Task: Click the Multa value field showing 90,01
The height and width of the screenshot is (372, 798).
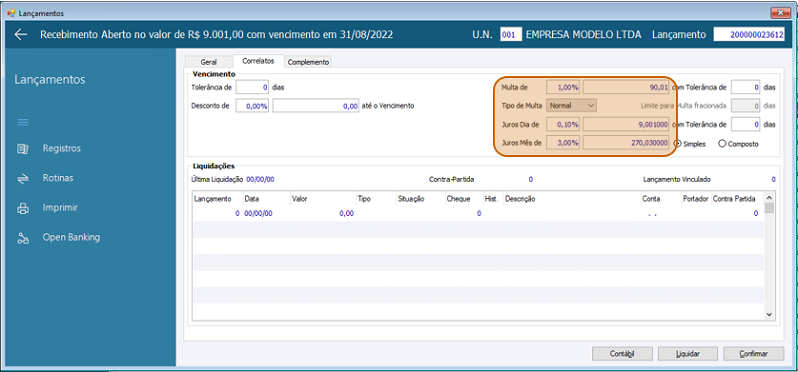Action: [x=626, y=87]
